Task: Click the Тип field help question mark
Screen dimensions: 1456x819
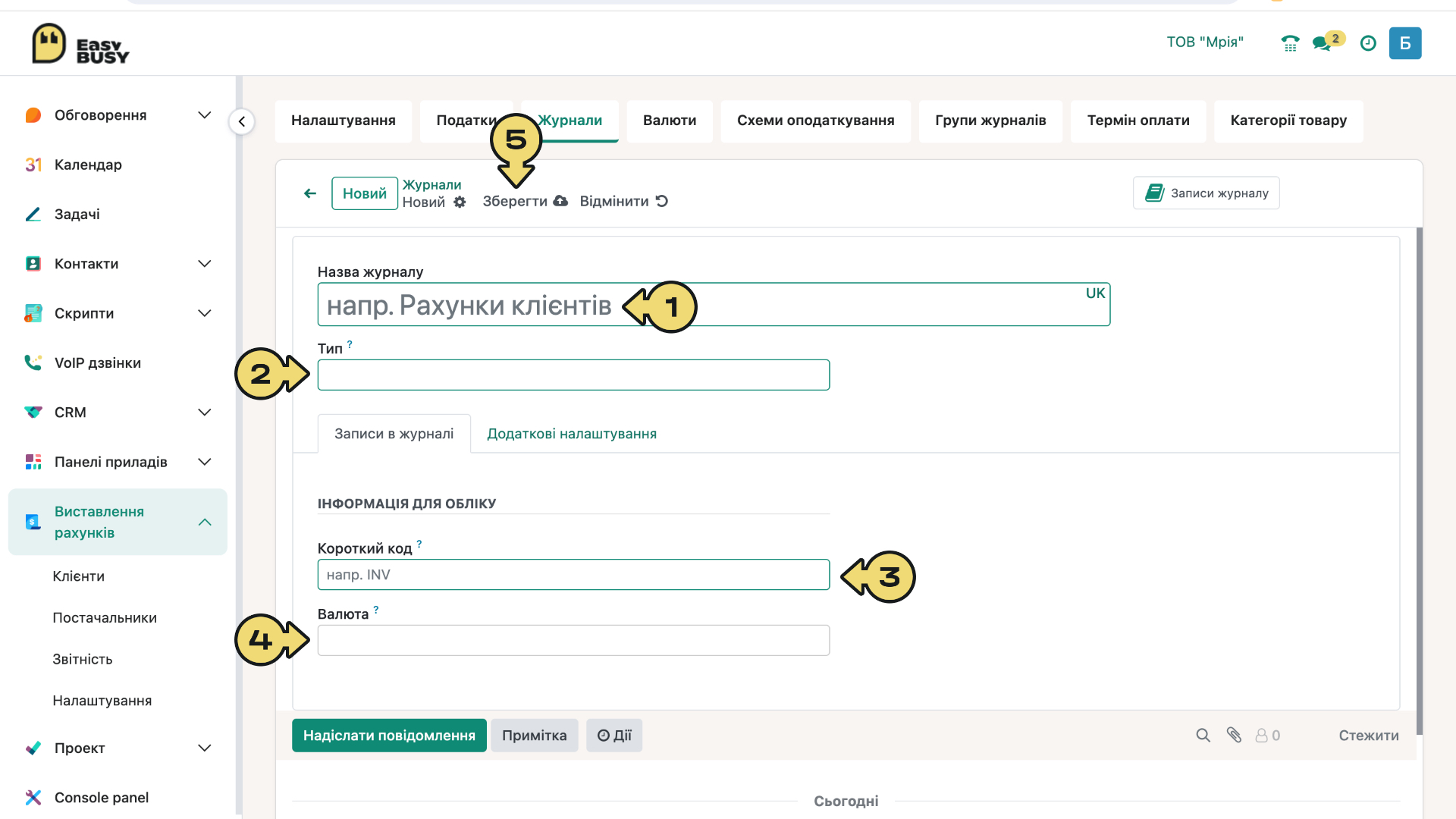Action: tap(350, 344)
